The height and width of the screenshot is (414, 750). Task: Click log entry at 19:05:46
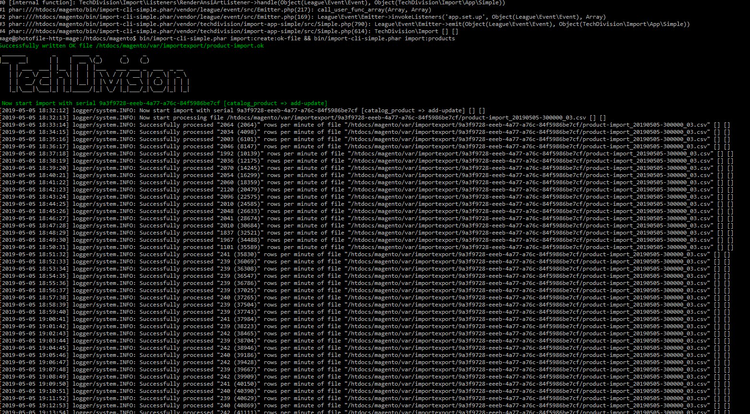coord(365,355)
